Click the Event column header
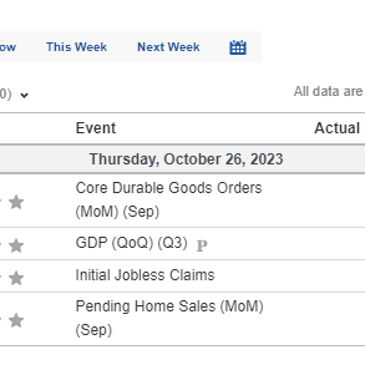Screen dimensions: 365x365 point(96,128)
